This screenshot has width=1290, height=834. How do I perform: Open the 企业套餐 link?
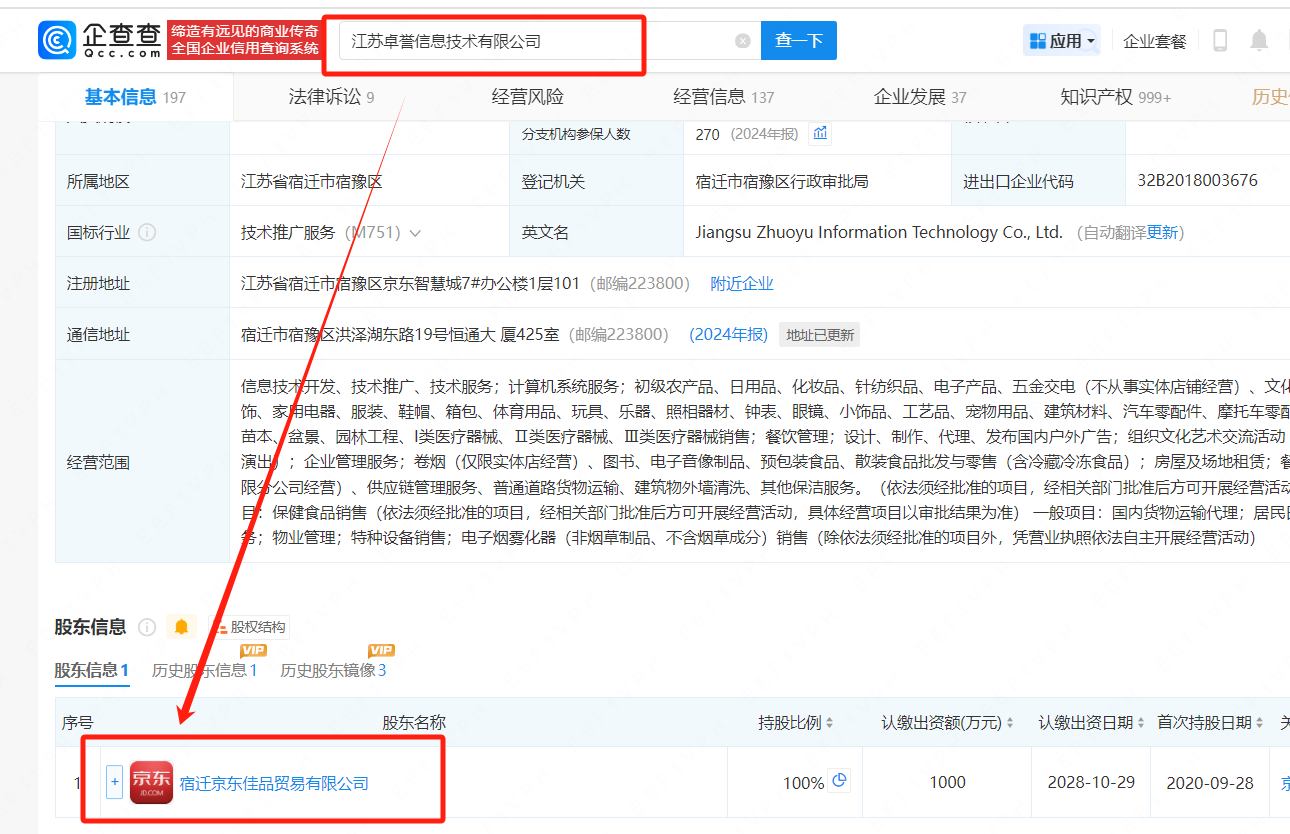(x=1155, y=41)
